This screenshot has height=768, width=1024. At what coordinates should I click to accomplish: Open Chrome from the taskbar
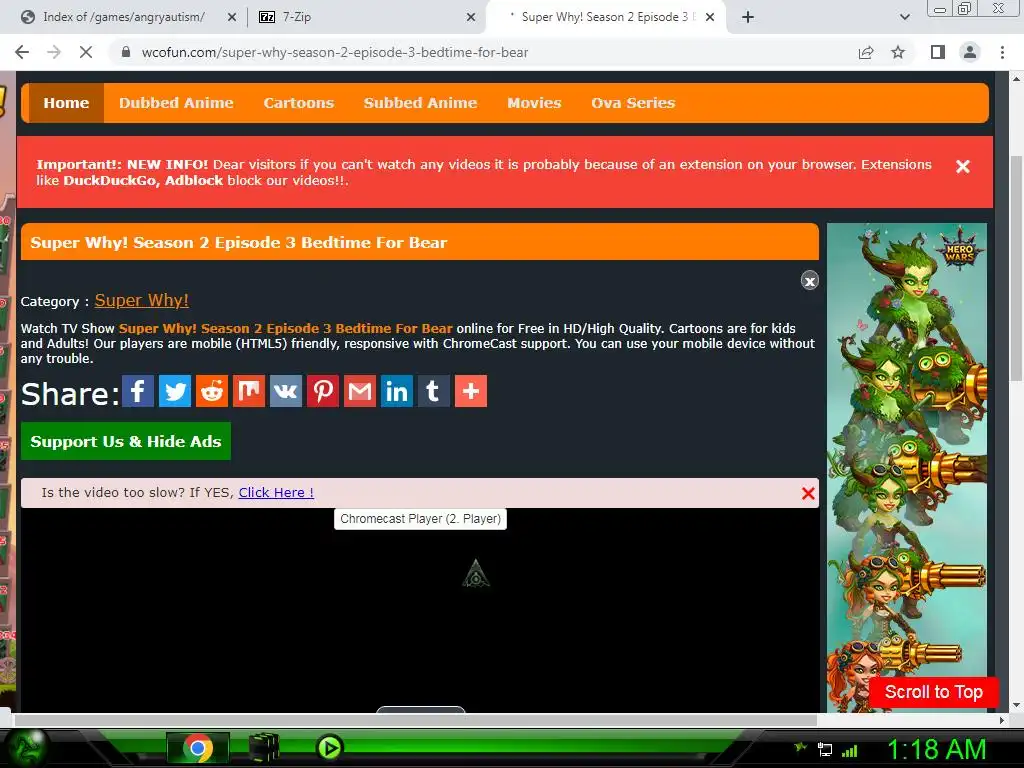(198, 748)
